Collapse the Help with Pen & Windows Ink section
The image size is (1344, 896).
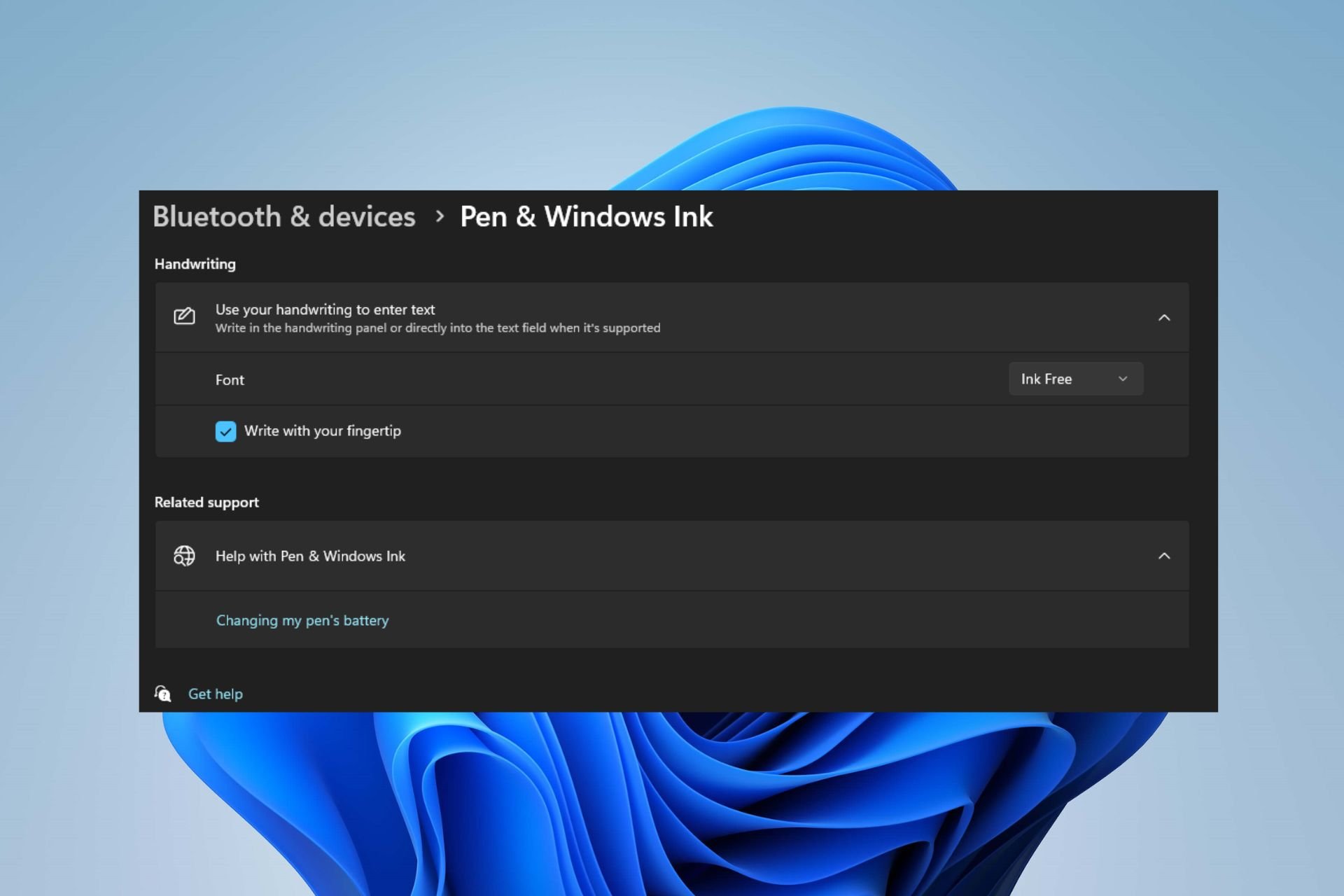[x=1165, y=555]
